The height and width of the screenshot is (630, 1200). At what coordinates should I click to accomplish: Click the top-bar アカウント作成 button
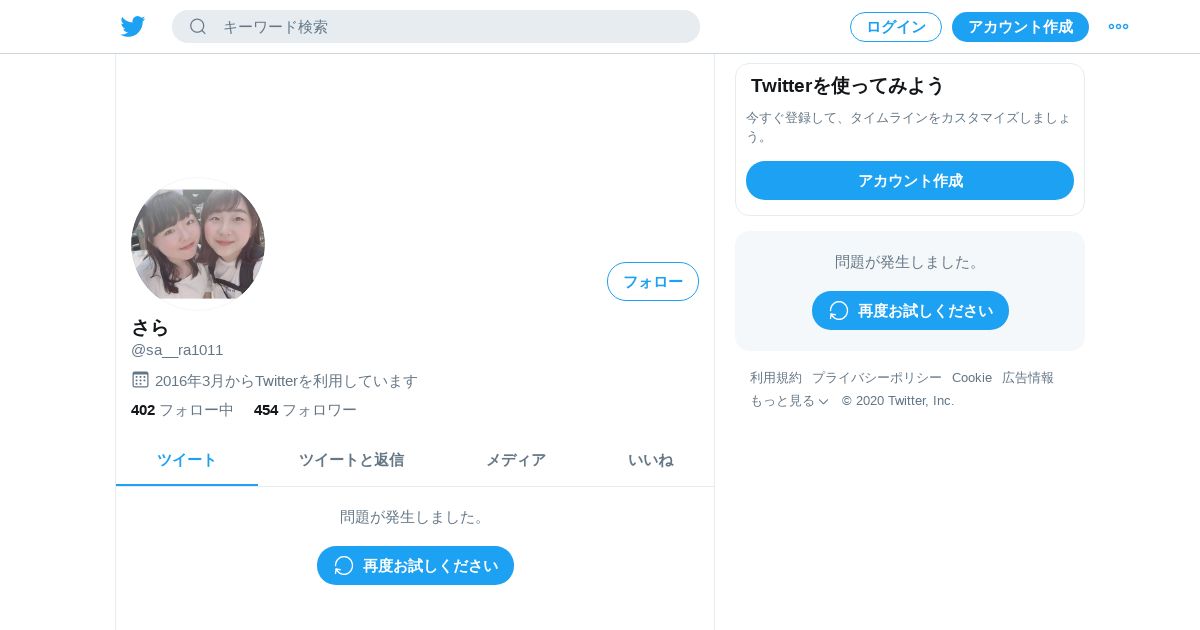[x=1020, y=27]
